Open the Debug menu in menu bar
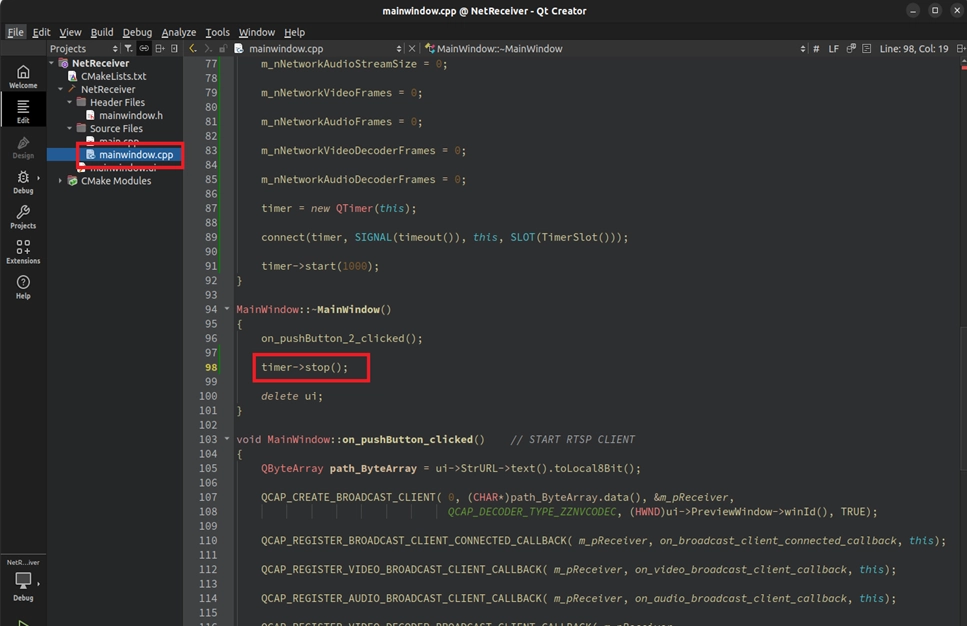 (x=137, y=32)
